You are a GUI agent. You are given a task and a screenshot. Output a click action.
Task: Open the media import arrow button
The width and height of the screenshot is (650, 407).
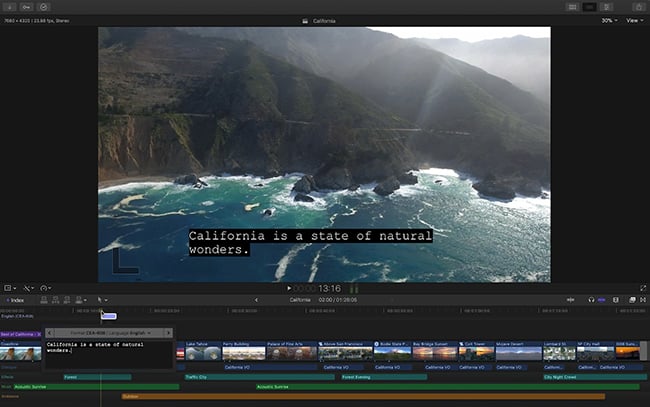tap(10, 7)
